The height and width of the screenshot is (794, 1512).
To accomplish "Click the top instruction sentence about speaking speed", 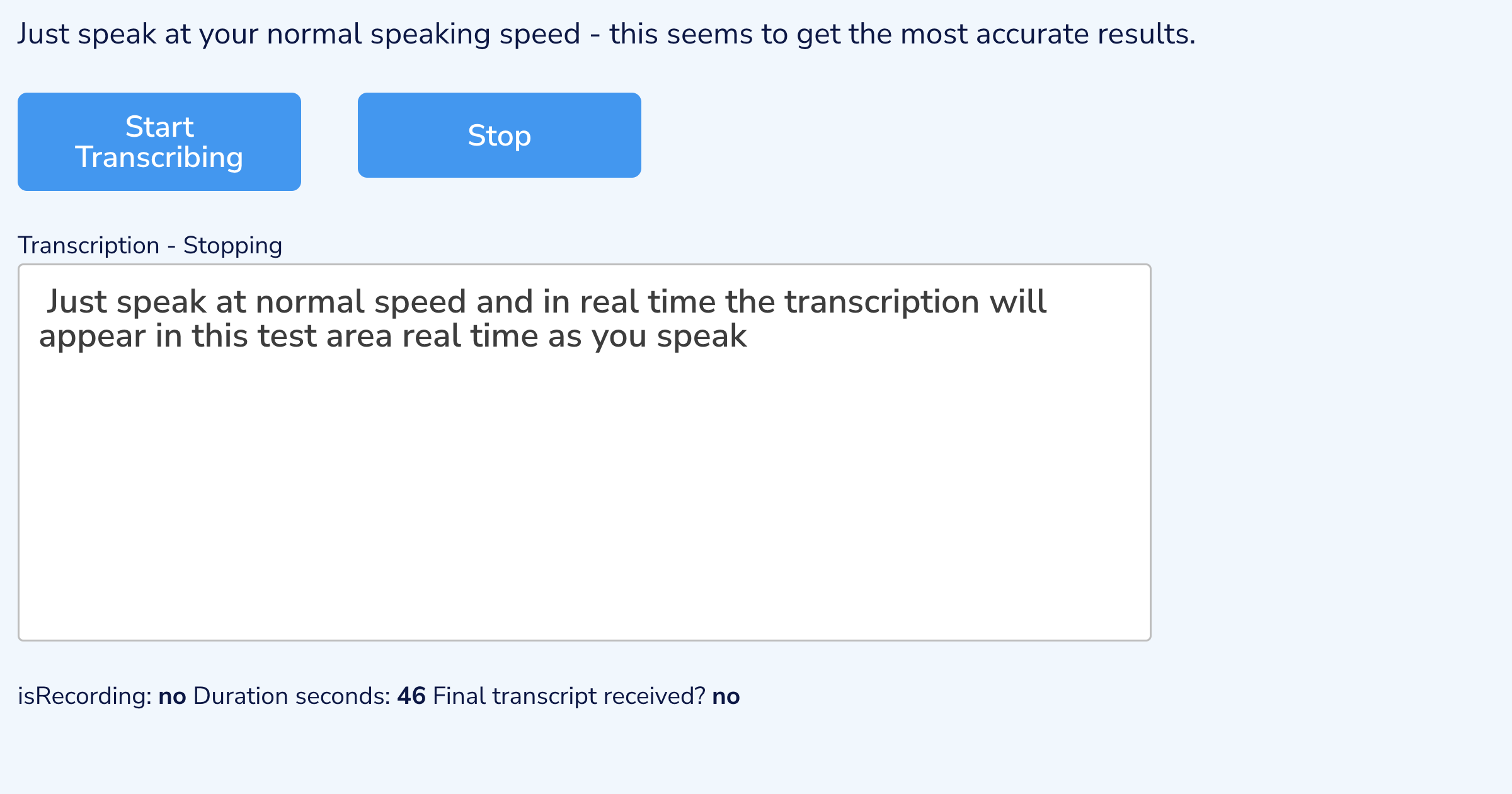I will click(605, 34).
